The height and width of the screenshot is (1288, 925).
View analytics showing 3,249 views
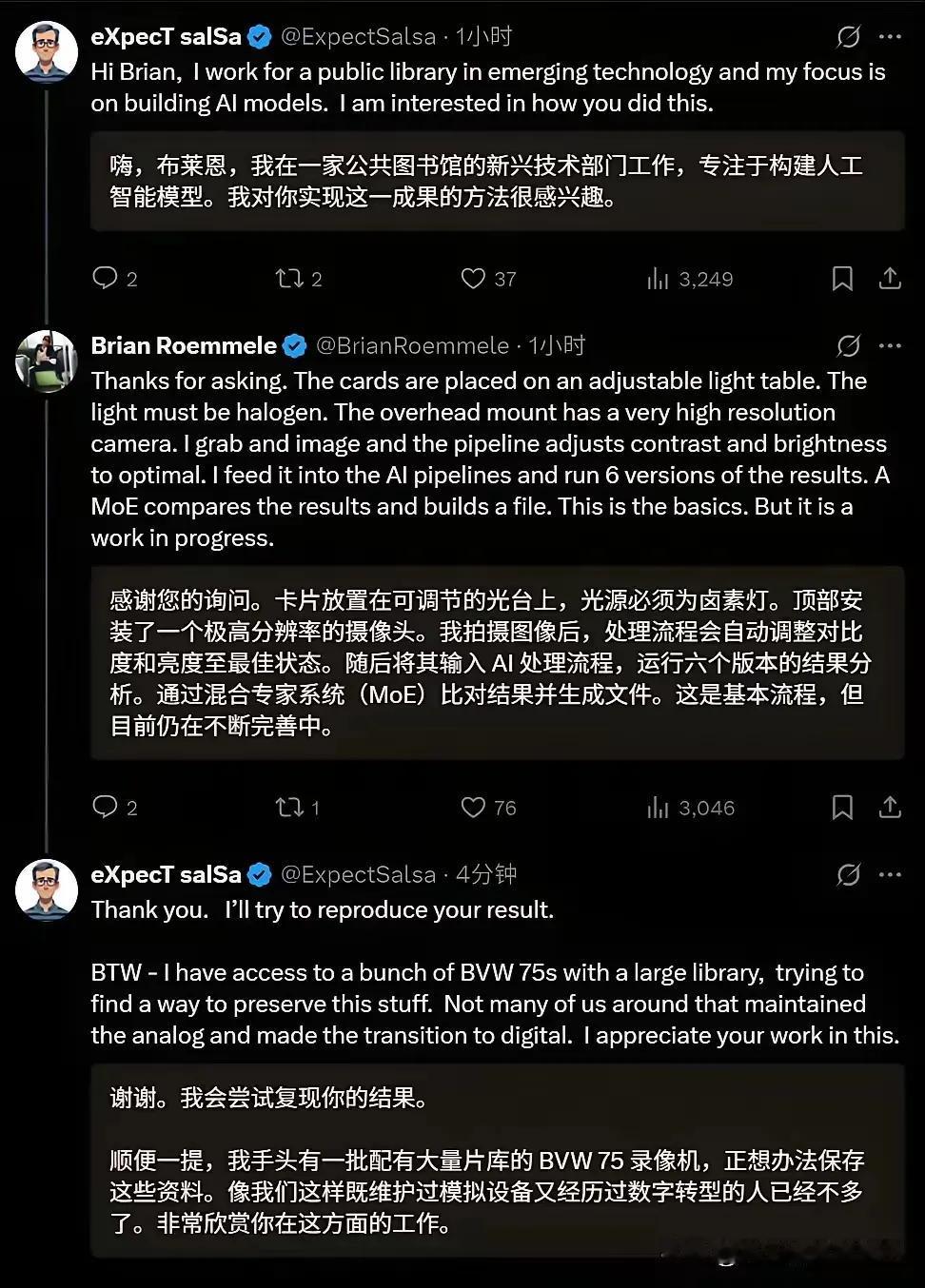[x=658, y=279]
